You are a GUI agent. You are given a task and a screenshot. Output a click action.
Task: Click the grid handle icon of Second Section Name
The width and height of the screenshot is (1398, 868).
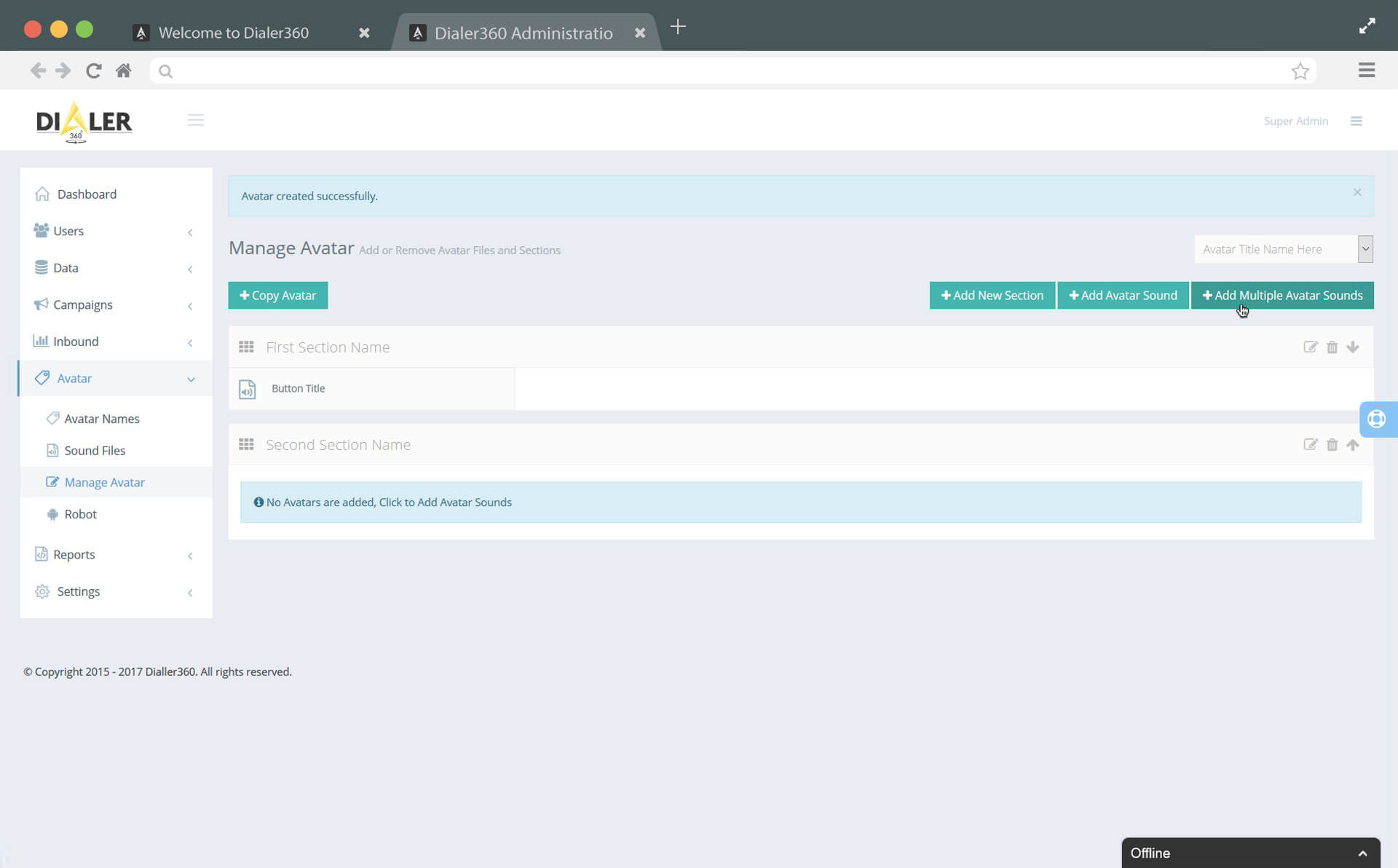(246, 444)
